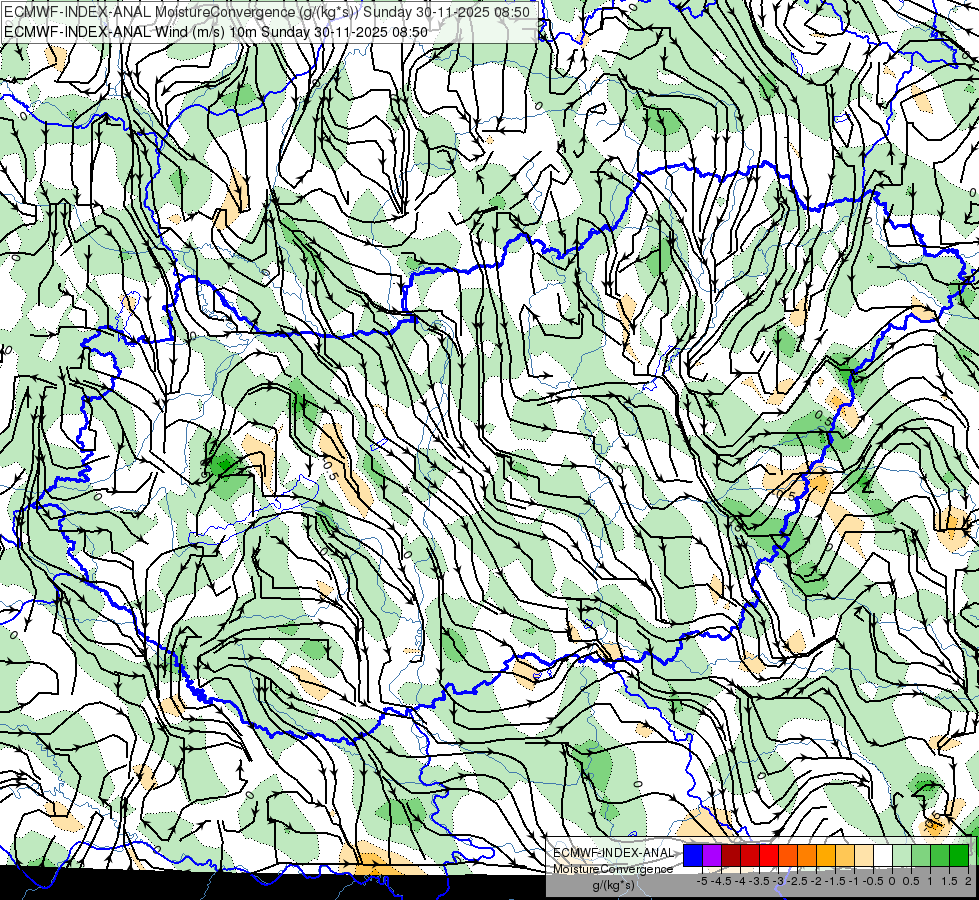Click the -0.5 value on legend scale

pos(873,881)
